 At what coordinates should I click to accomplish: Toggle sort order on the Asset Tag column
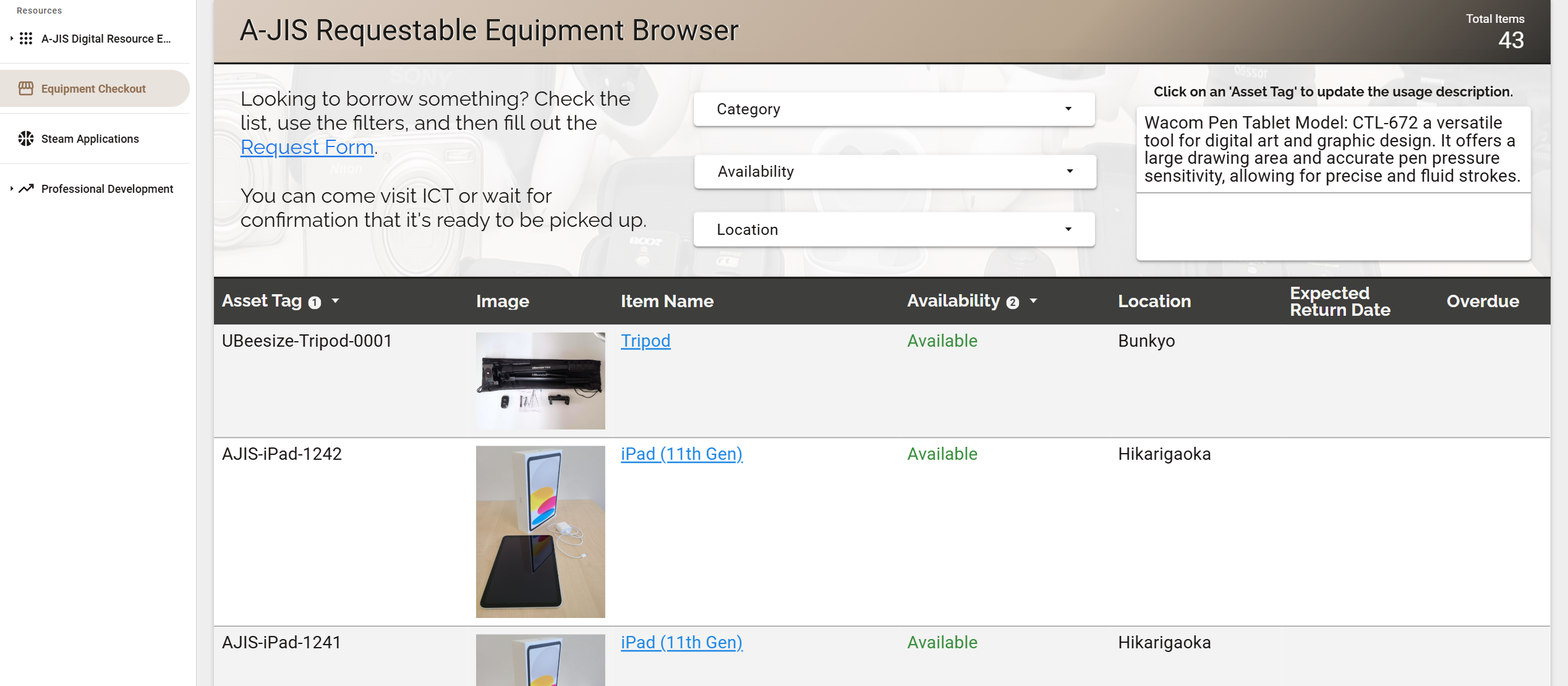click(336, 301)
